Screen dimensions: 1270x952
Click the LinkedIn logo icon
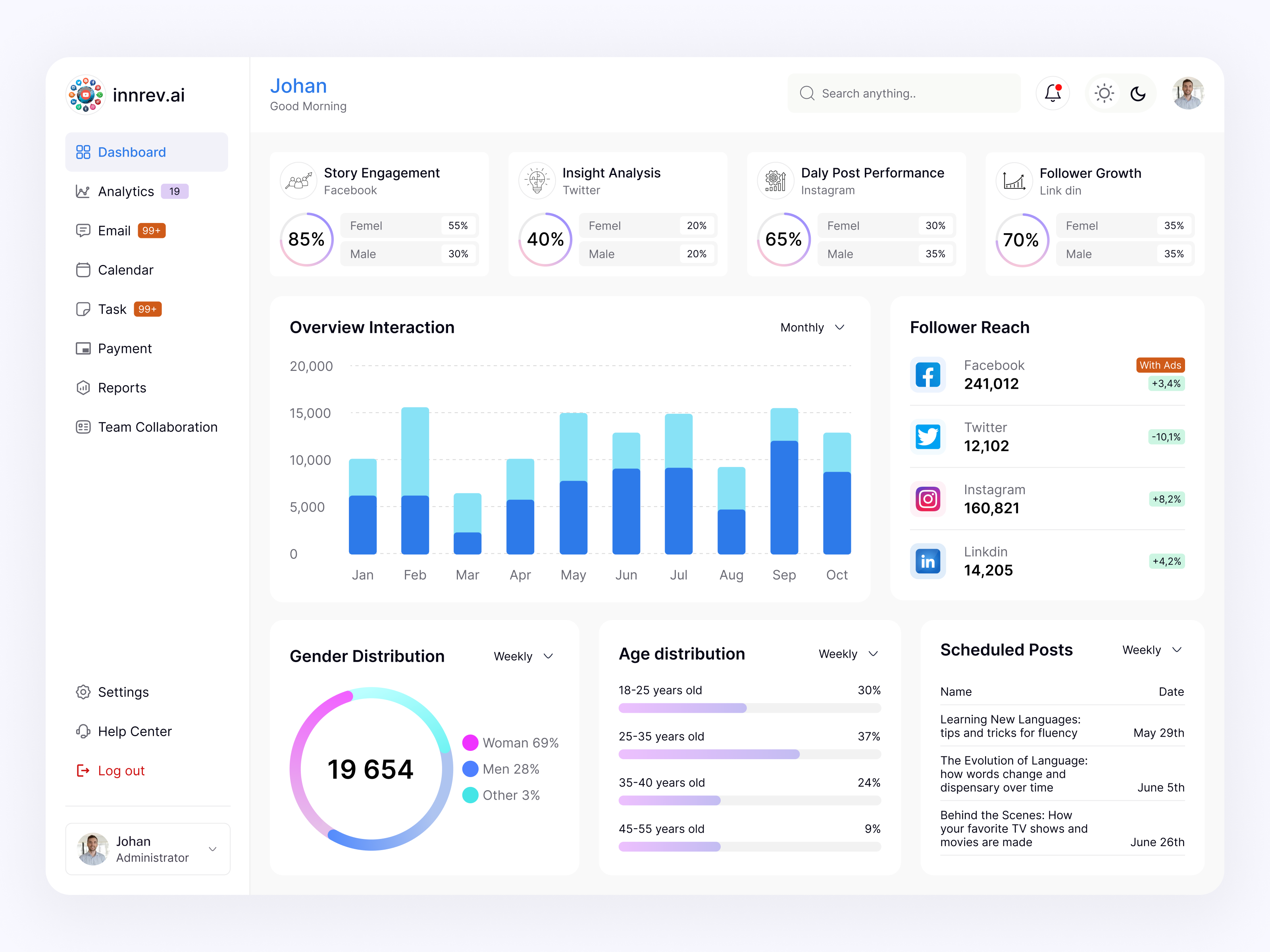coord(927,560)
